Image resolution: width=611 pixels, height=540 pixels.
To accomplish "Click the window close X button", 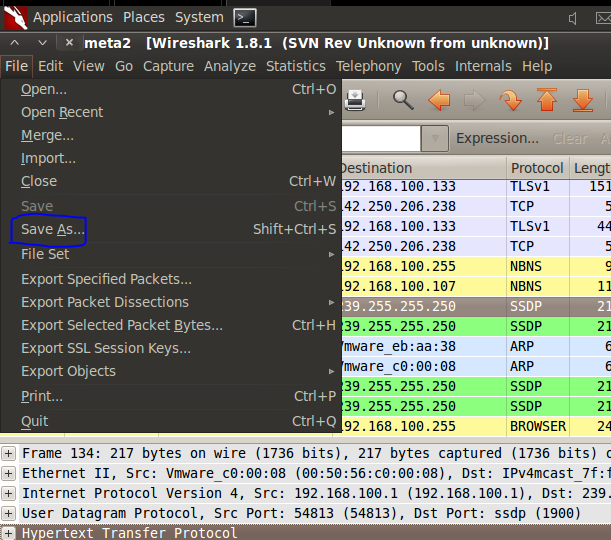I will (x=69, y=42).
